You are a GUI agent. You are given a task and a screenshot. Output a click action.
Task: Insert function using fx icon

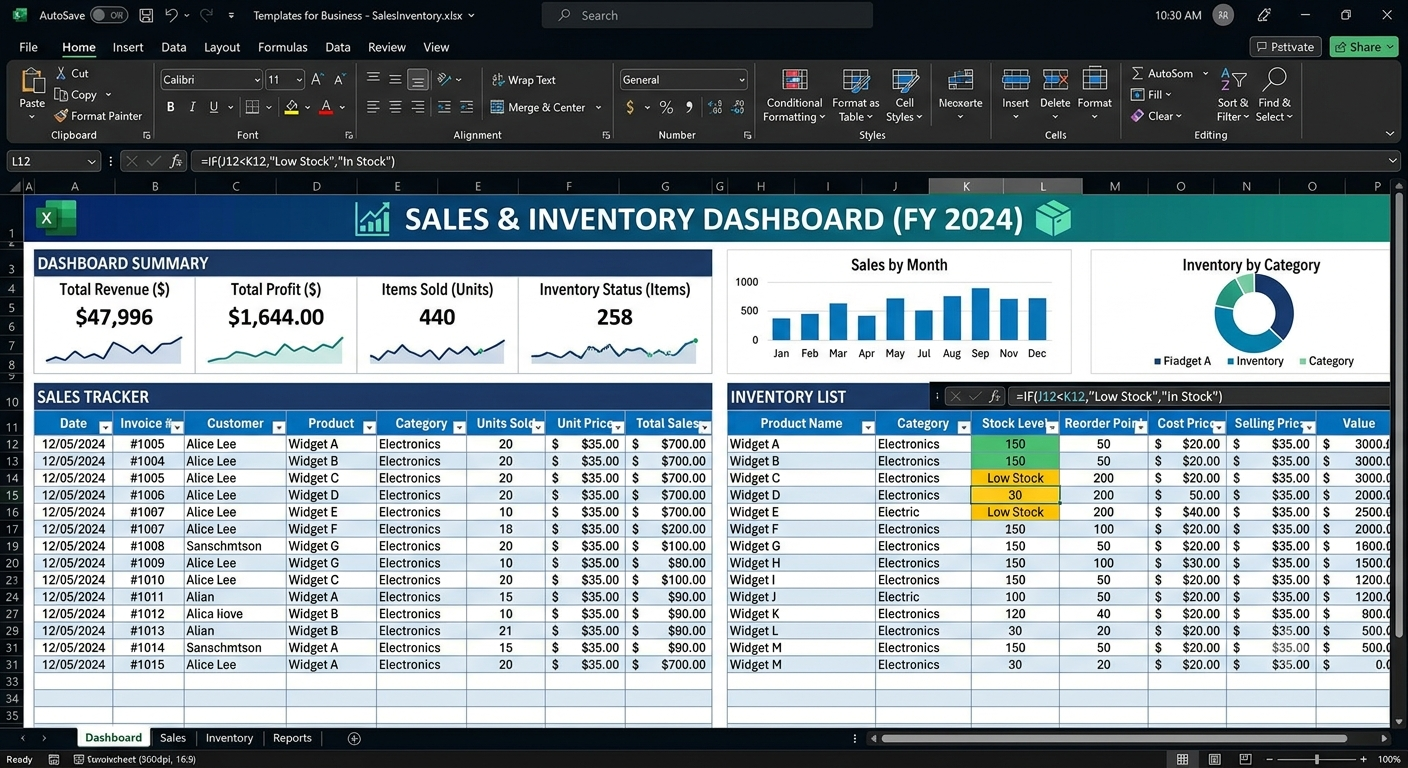click(x=176, y=161)
